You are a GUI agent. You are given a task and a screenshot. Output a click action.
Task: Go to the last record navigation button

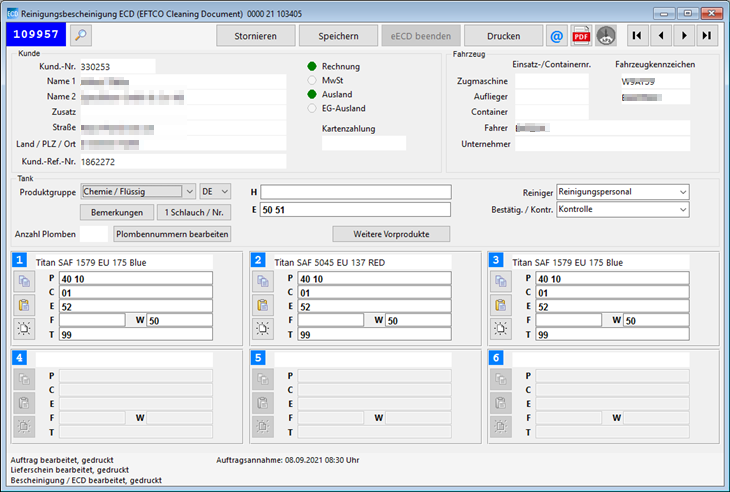[708, 36]
